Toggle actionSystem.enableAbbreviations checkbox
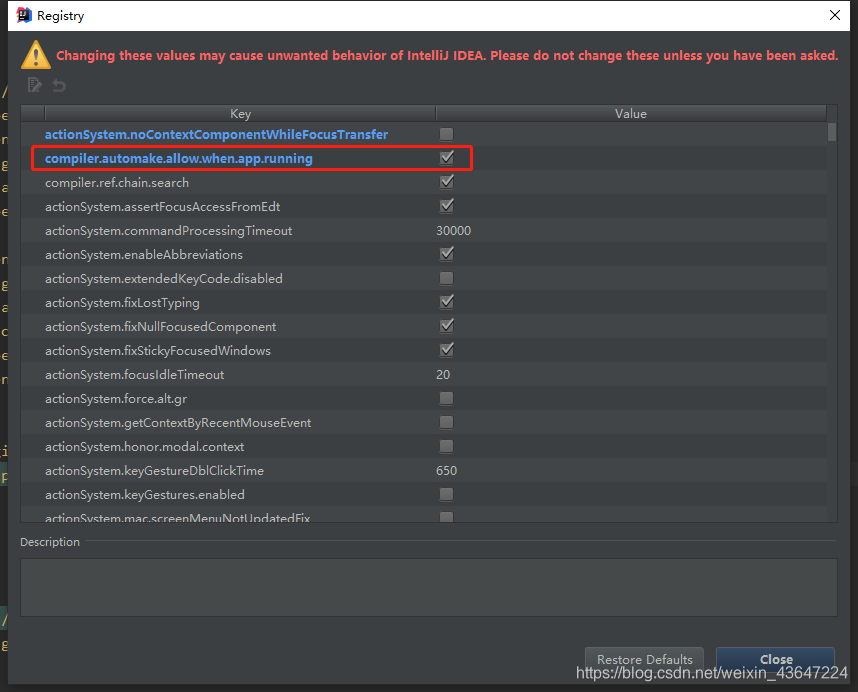Viewport: 858px width, 692px height. [x=447, y=254]
